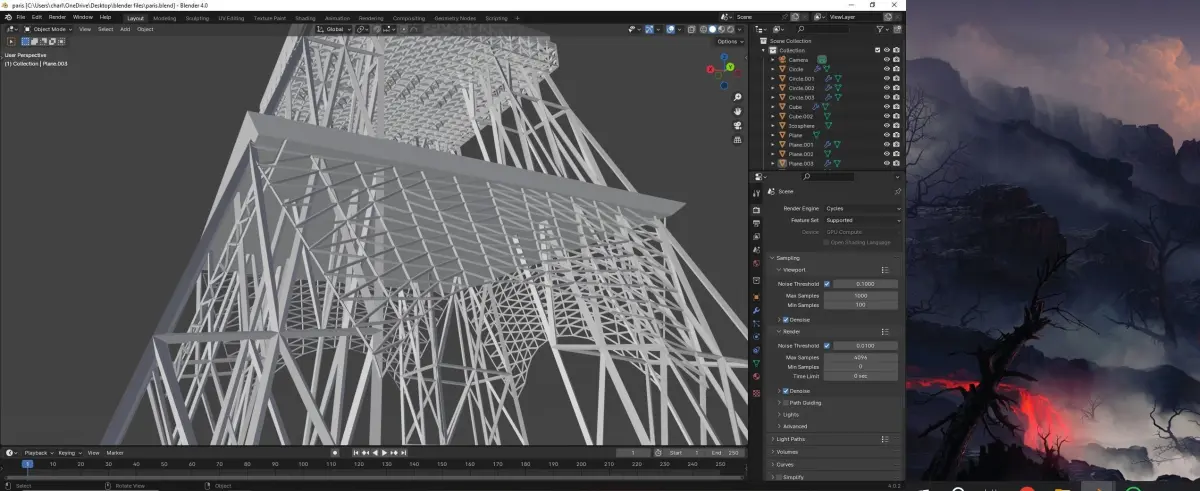Click the pan view hand gizmo
This screenshot has width=1200, height=491.
pyautogui.click(x=738, y=111)
